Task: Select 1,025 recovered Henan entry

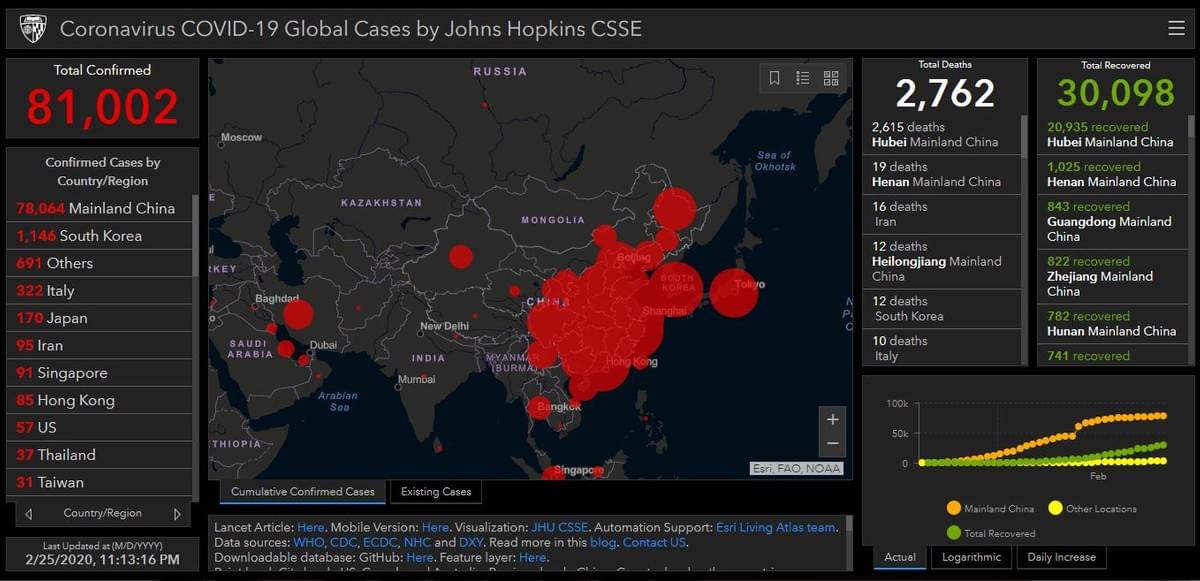Action: [x=1114, y=174]
